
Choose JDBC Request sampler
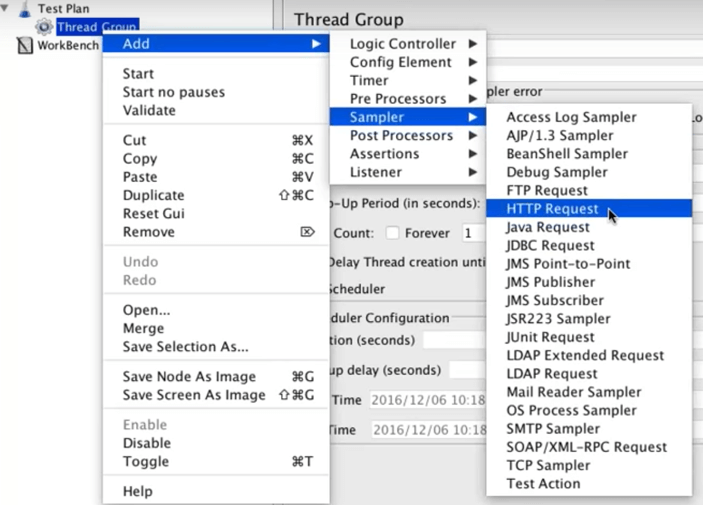tap(550, 245)
